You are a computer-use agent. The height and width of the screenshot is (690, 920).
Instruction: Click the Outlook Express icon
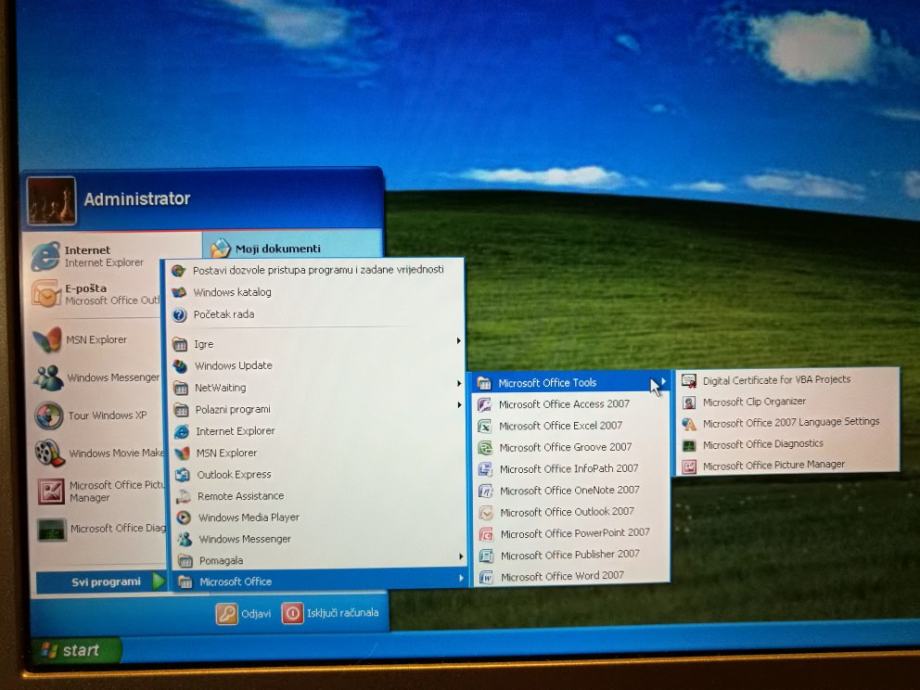pos(182,475)
